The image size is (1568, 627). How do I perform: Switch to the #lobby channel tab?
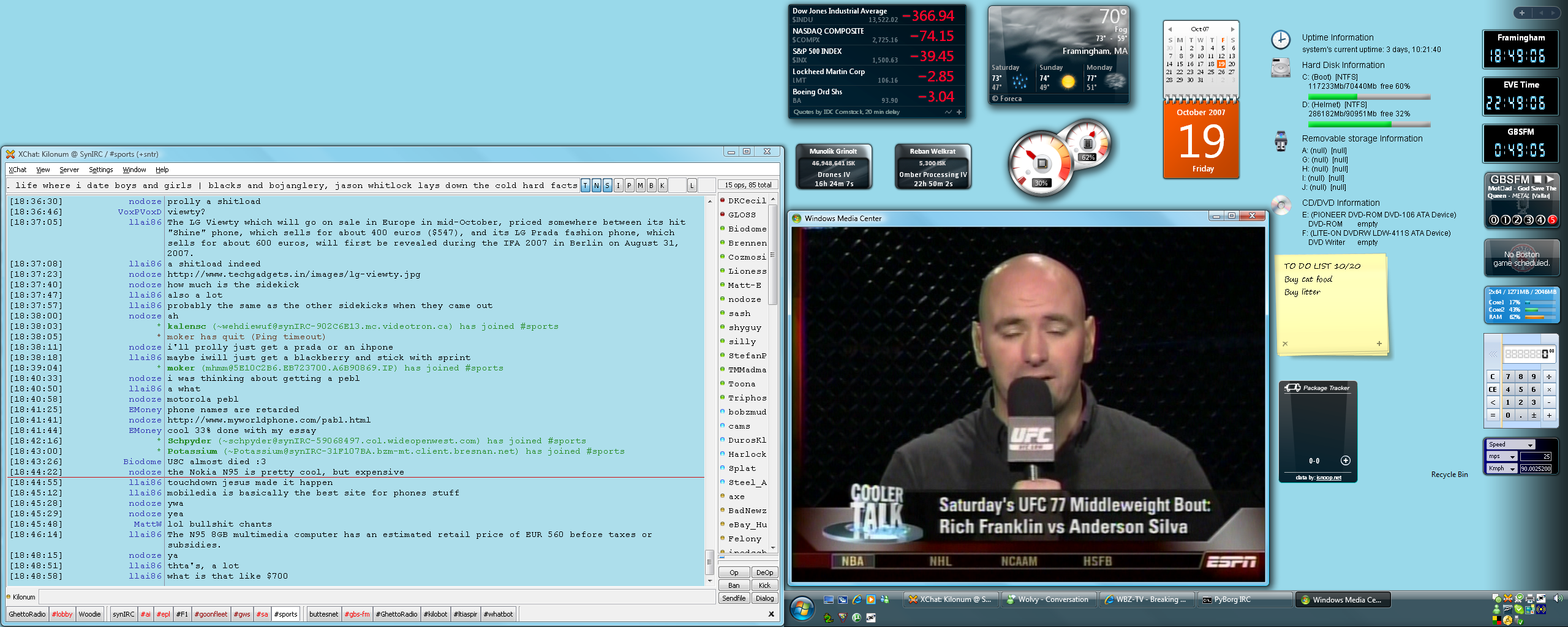coord(62,614)
